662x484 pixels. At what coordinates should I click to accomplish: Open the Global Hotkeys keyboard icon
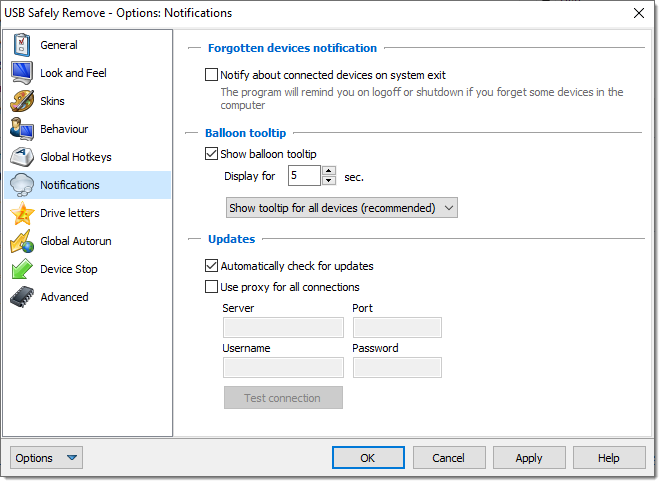pos(21,157)
